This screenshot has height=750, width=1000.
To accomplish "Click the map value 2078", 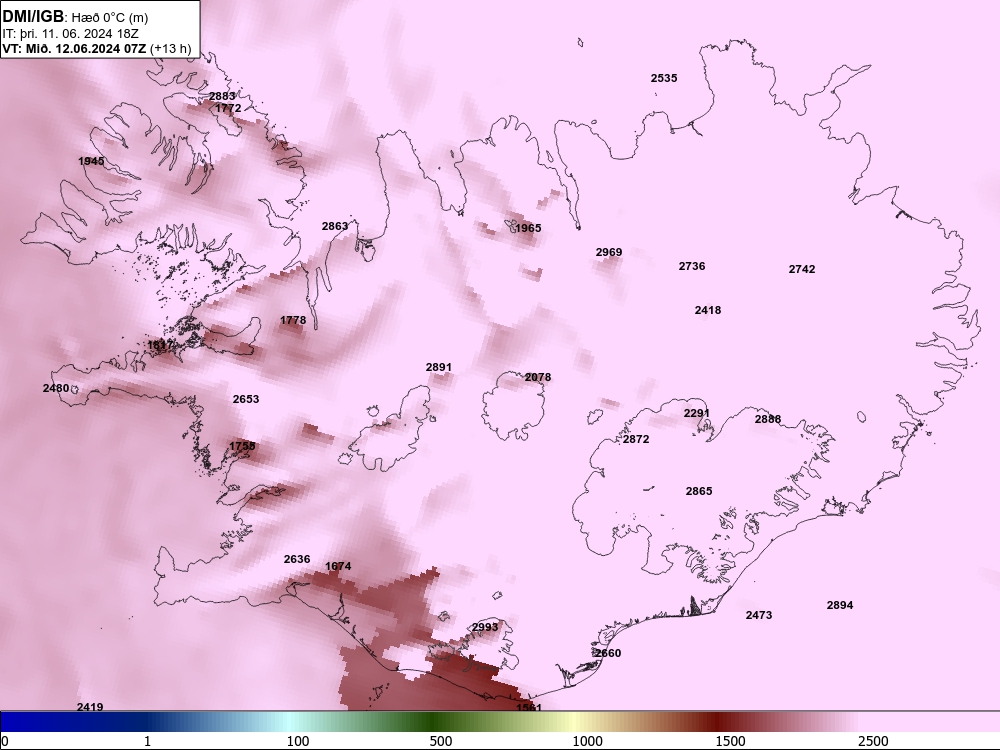I will [538, 378].
